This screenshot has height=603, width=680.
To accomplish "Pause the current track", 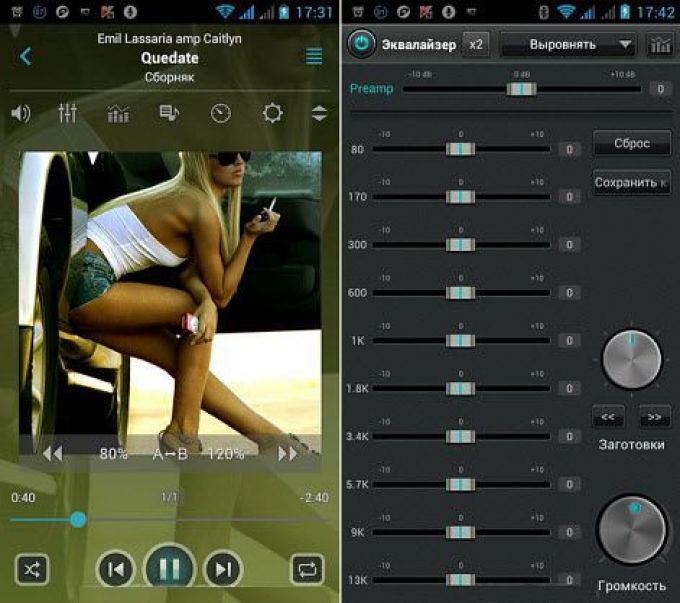I will pos(169,569).
